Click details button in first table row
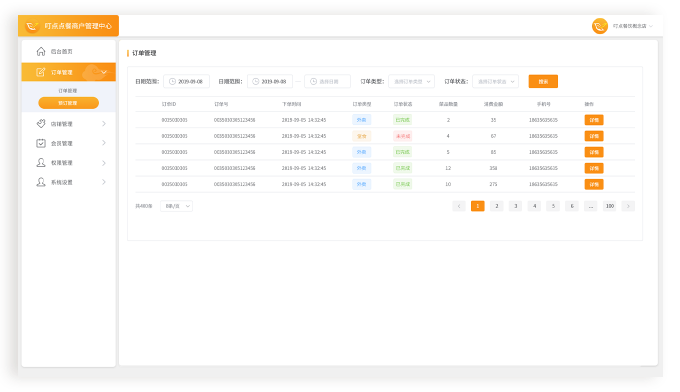This screenshot has width=680, height=392. click(x=594, y=120)
